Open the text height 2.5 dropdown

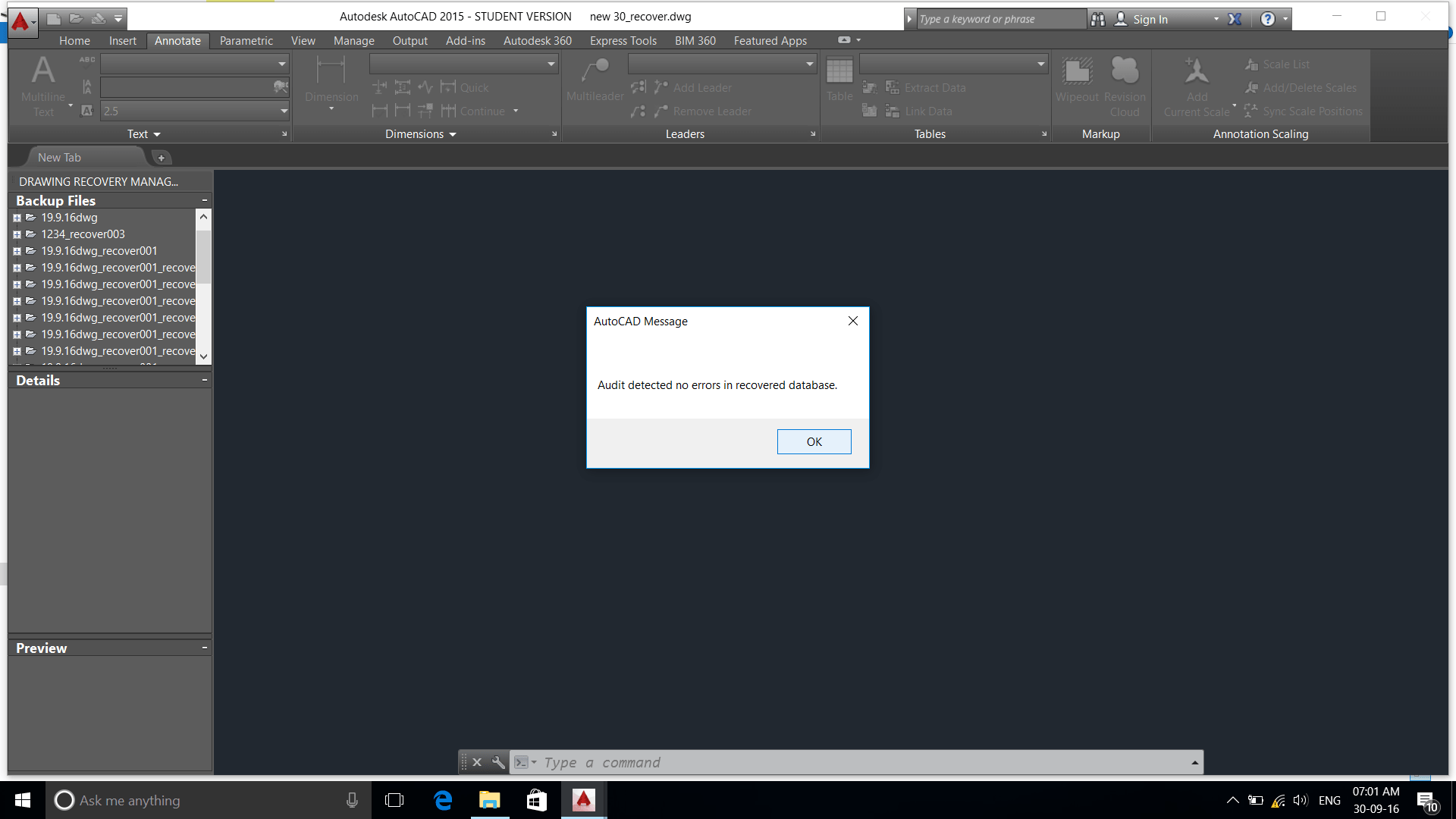[284, 111]
